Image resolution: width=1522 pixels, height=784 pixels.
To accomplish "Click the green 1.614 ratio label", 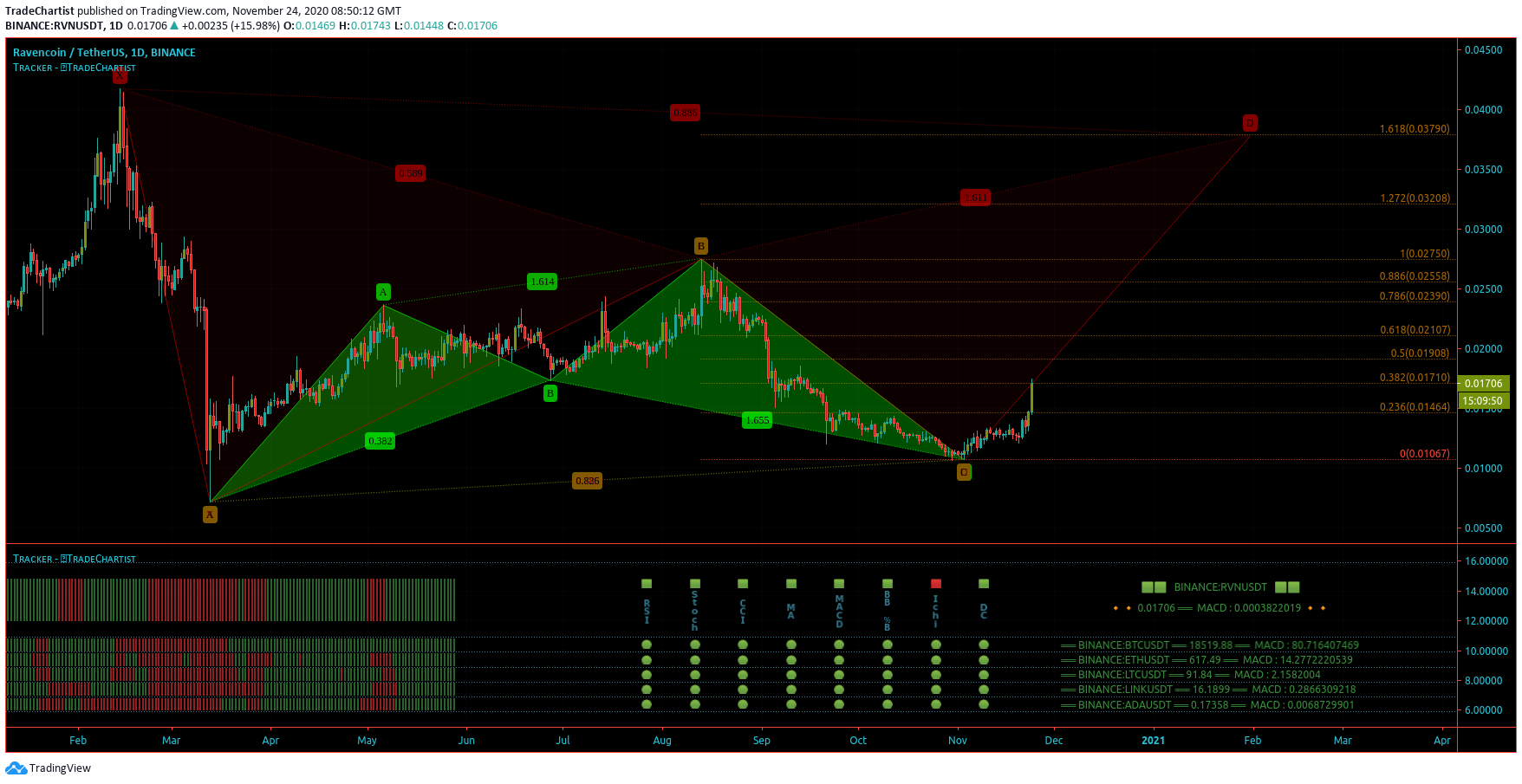I will (543, 282).
